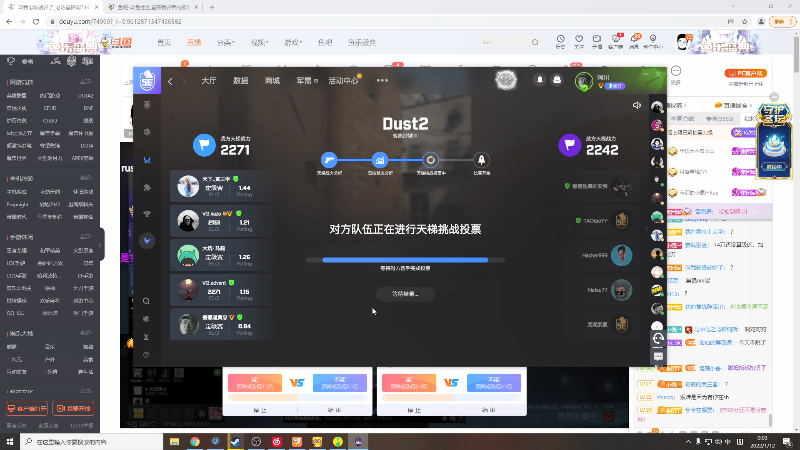Screen dimensions: 800x450
Task: Select Hacker999 opponent avatar
Action: 621,255
